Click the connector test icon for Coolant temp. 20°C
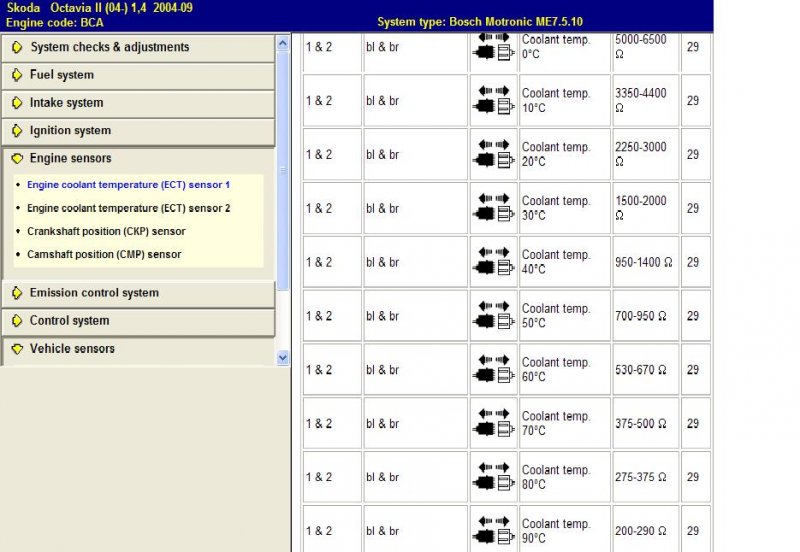 tap(493, 154)
